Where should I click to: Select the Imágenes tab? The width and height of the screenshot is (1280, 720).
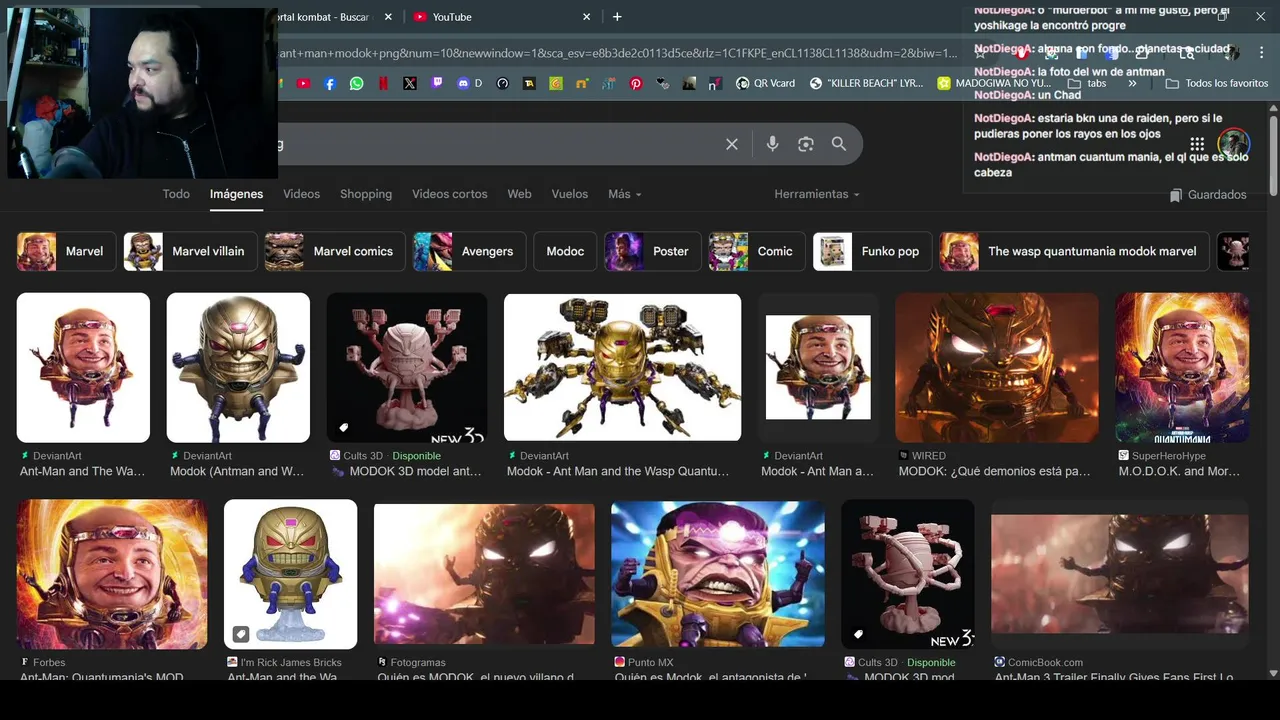point(236,194)
